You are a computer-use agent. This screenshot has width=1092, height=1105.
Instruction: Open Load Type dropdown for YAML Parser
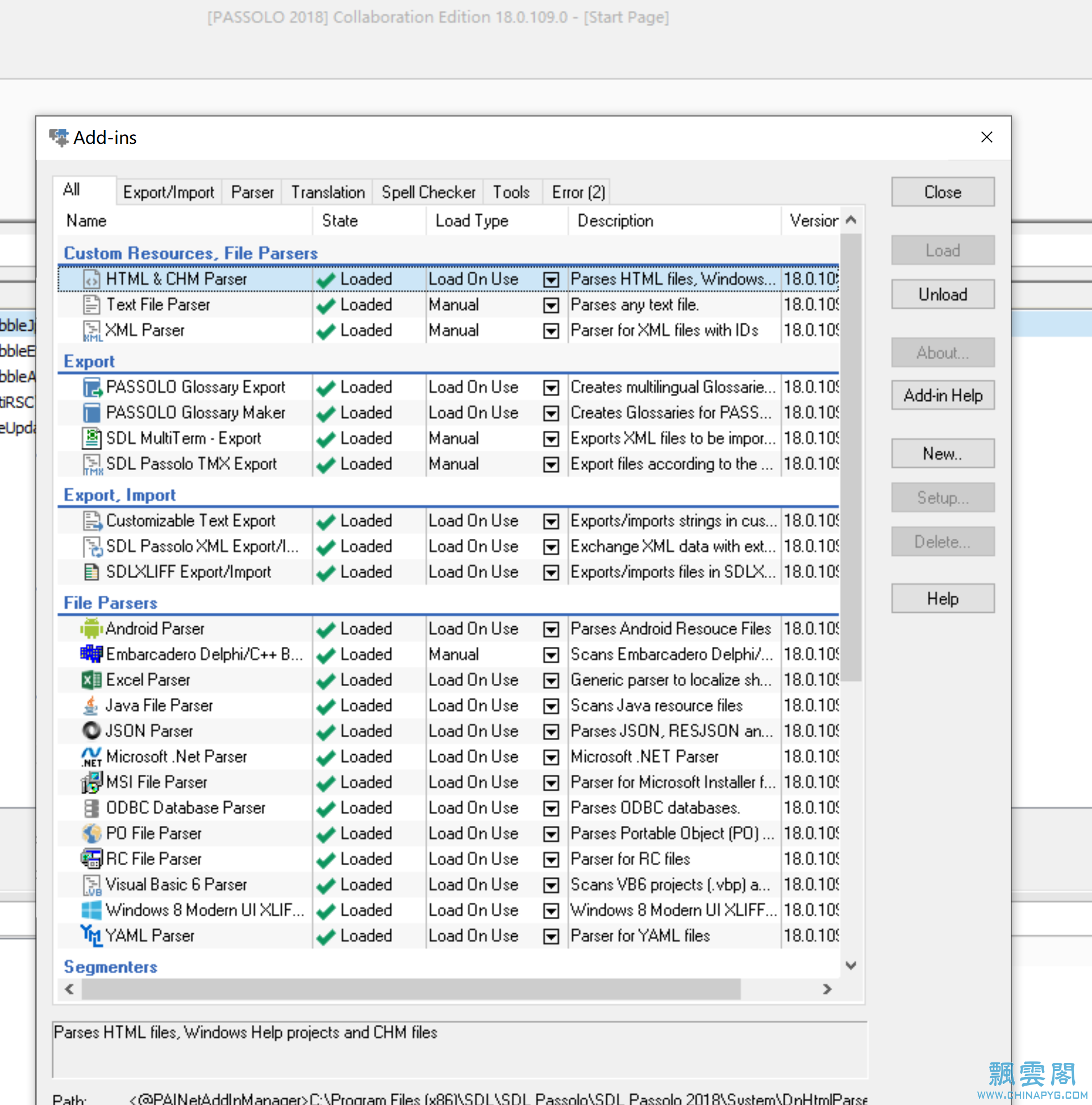coord(551,937)
